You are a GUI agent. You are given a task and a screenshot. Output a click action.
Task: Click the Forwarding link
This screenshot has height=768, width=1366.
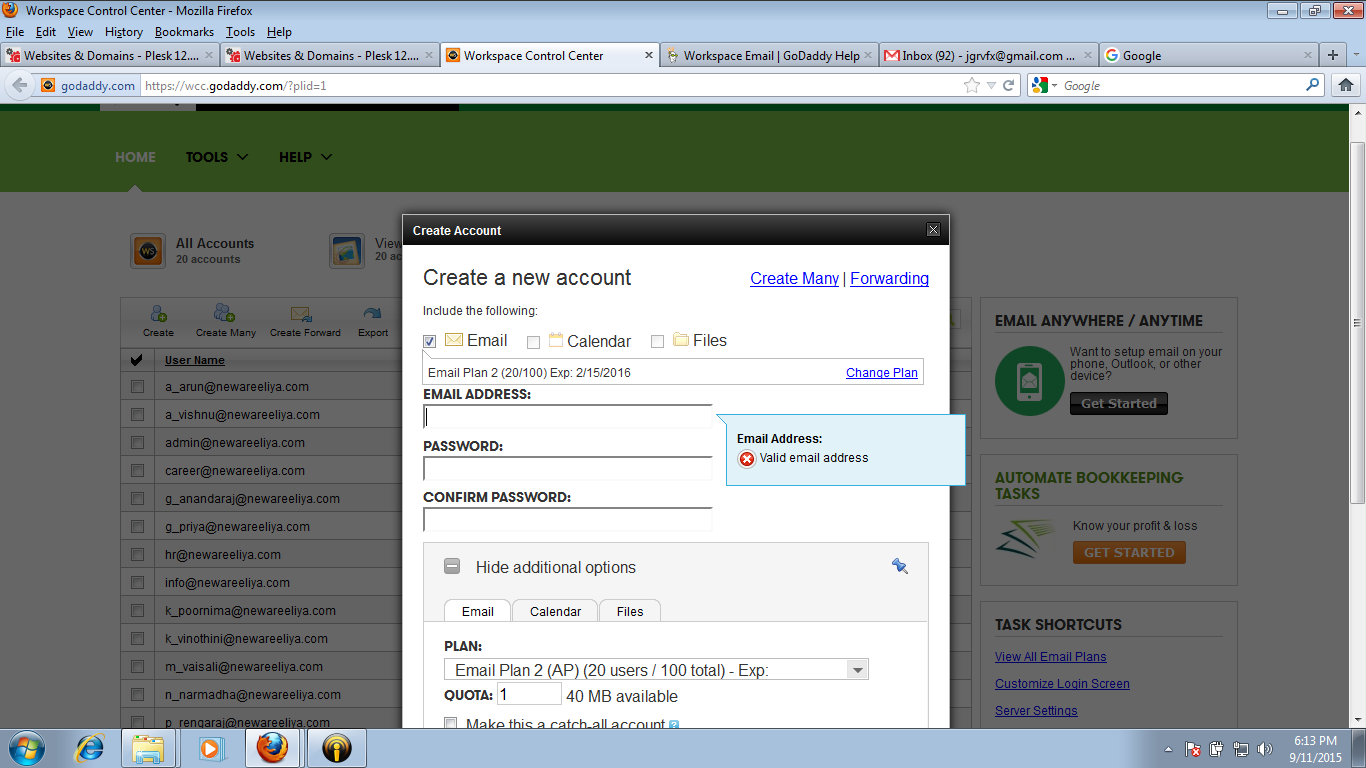click(x=889, y=278)
